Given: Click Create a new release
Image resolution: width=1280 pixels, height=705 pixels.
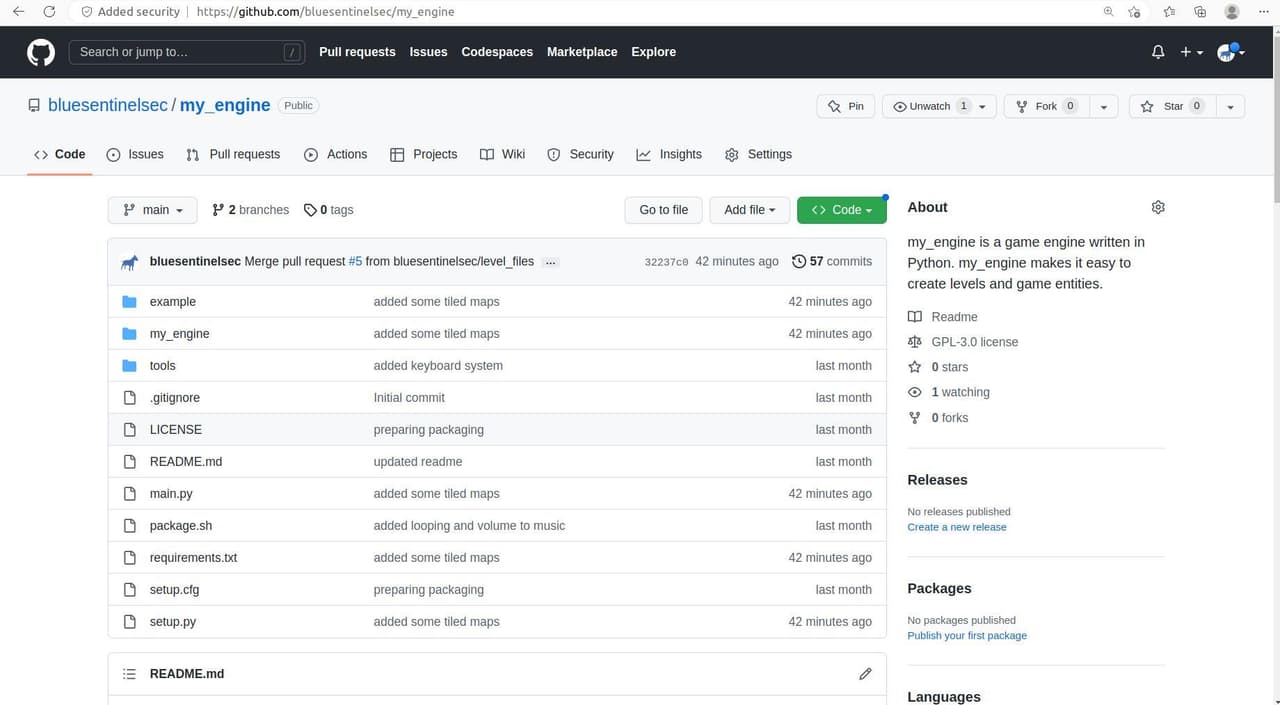Looking at the screenshot, I should 957,527.
